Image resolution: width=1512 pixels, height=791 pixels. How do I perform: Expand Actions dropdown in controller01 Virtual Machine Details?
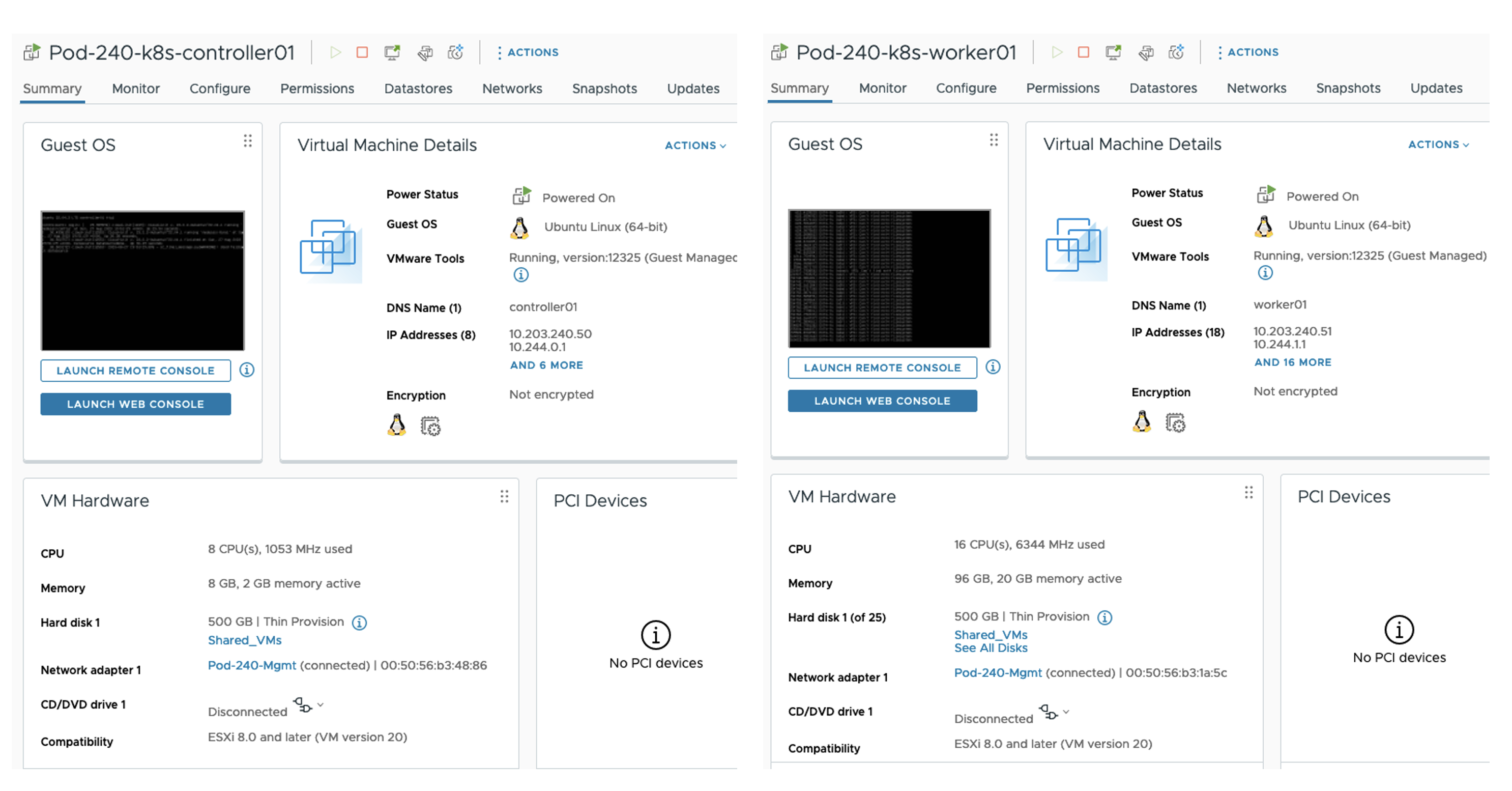(x=695, y=146)
